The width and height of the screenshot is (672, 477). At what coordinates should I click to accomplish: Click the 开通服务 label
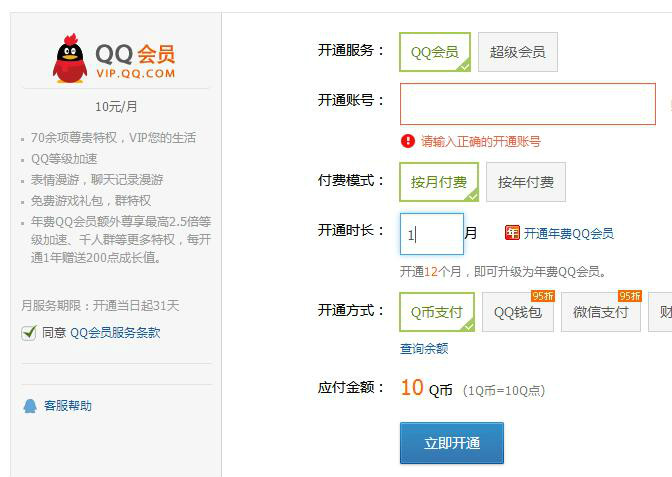point(351,51)
